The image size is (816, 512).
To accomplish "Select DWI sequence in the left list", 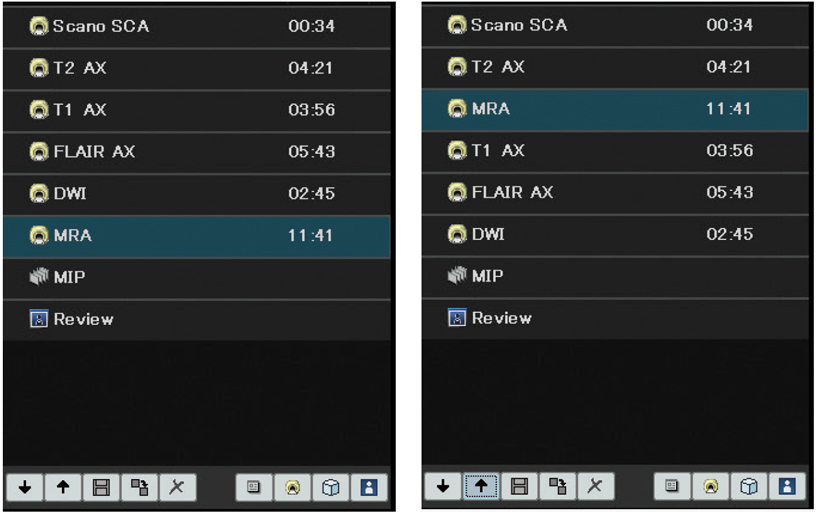I will (x=195, y=193).
